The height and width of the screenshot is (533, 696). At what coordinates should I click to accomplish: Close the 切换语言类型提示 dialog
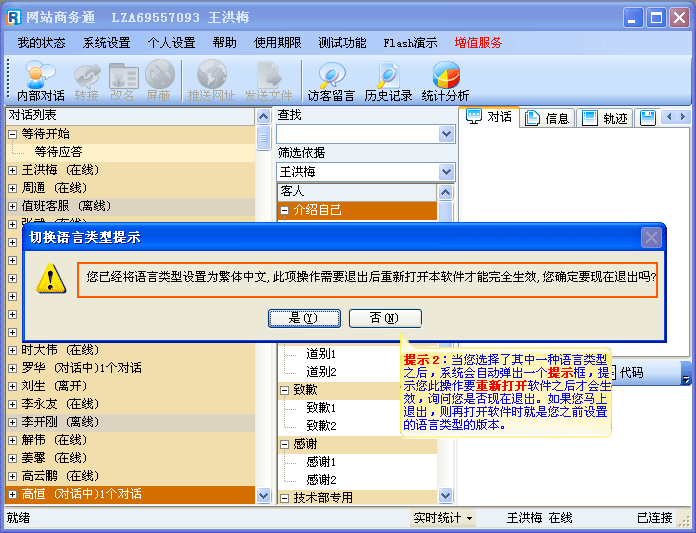click(x=651, y=237)
